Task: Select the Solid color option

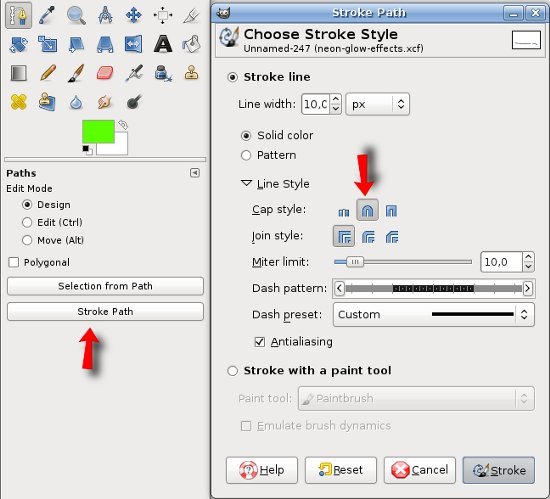Action: tap(246, 135)
